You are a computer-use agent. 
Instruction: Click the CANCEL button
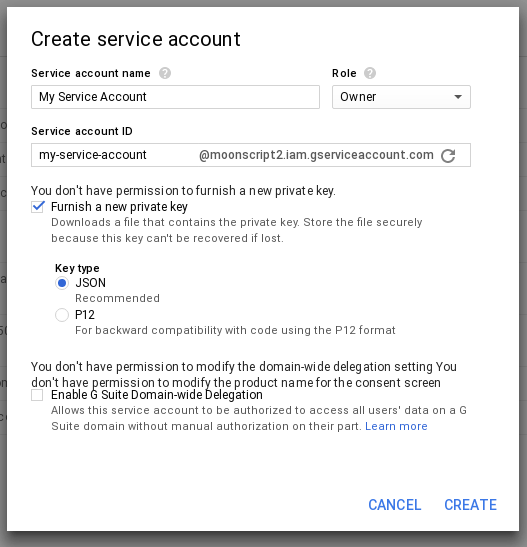[x=394, y=505]
